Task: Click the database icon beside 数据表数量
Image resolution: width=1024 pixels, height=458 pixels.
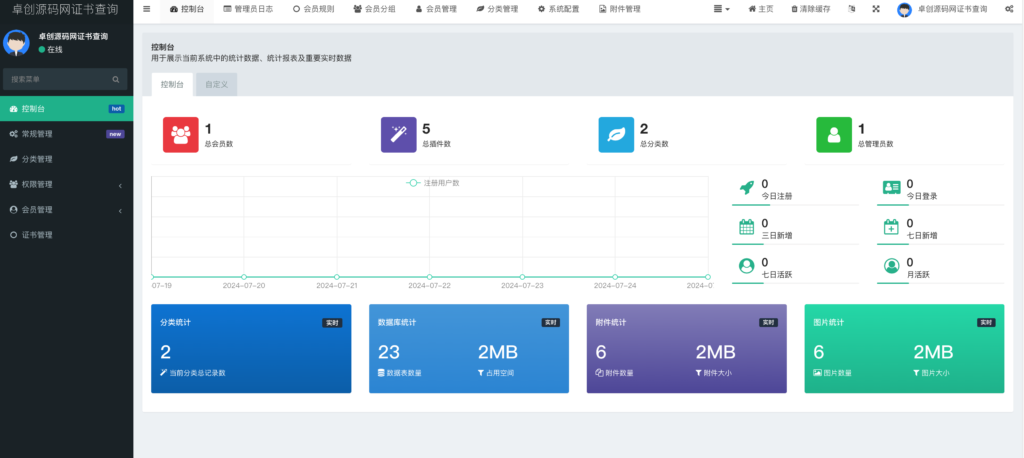Action: click(x=381, y=373)
